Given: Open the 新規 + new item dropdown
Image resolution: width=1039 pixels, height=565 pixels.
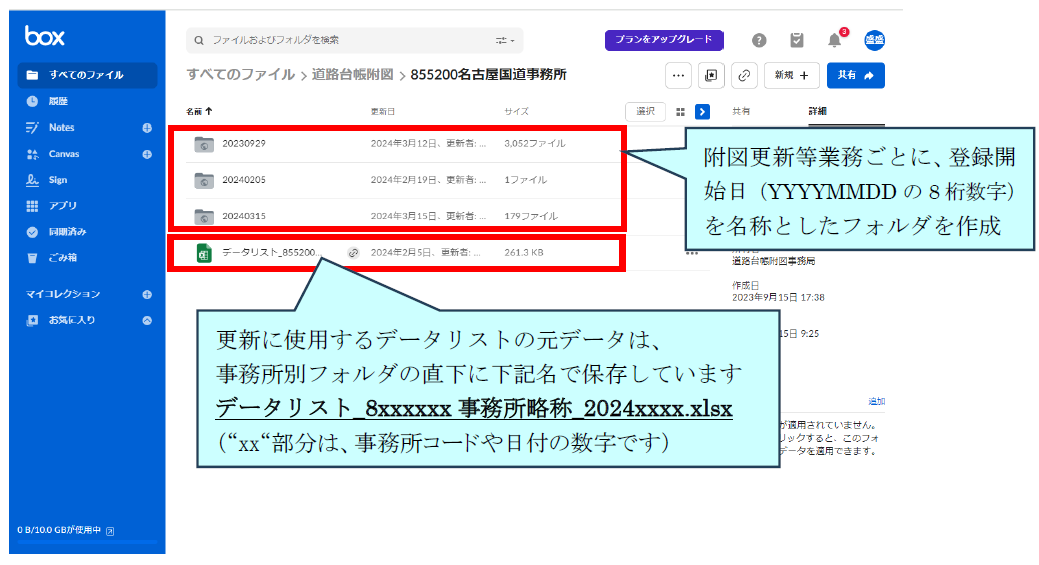Looking at the screenshot, I should click(x=792, y=75).
